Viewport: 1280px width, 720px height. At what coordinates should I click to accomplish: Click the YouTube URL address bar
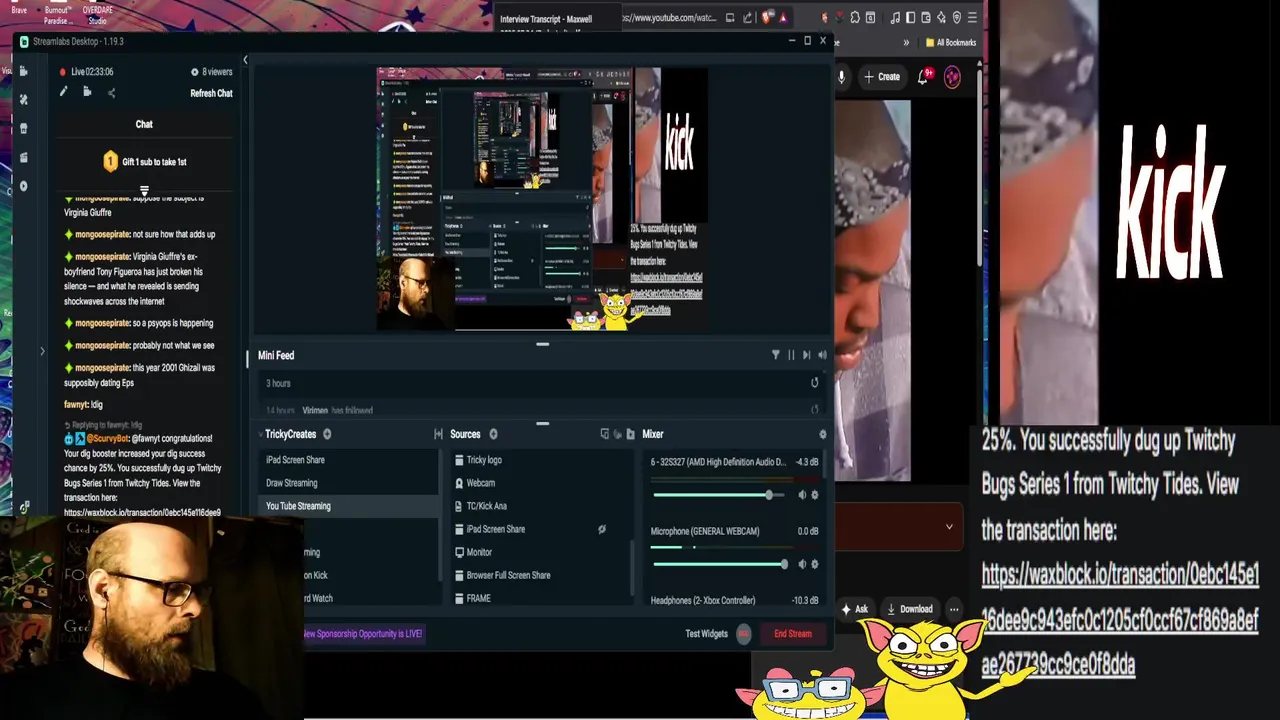668,18
